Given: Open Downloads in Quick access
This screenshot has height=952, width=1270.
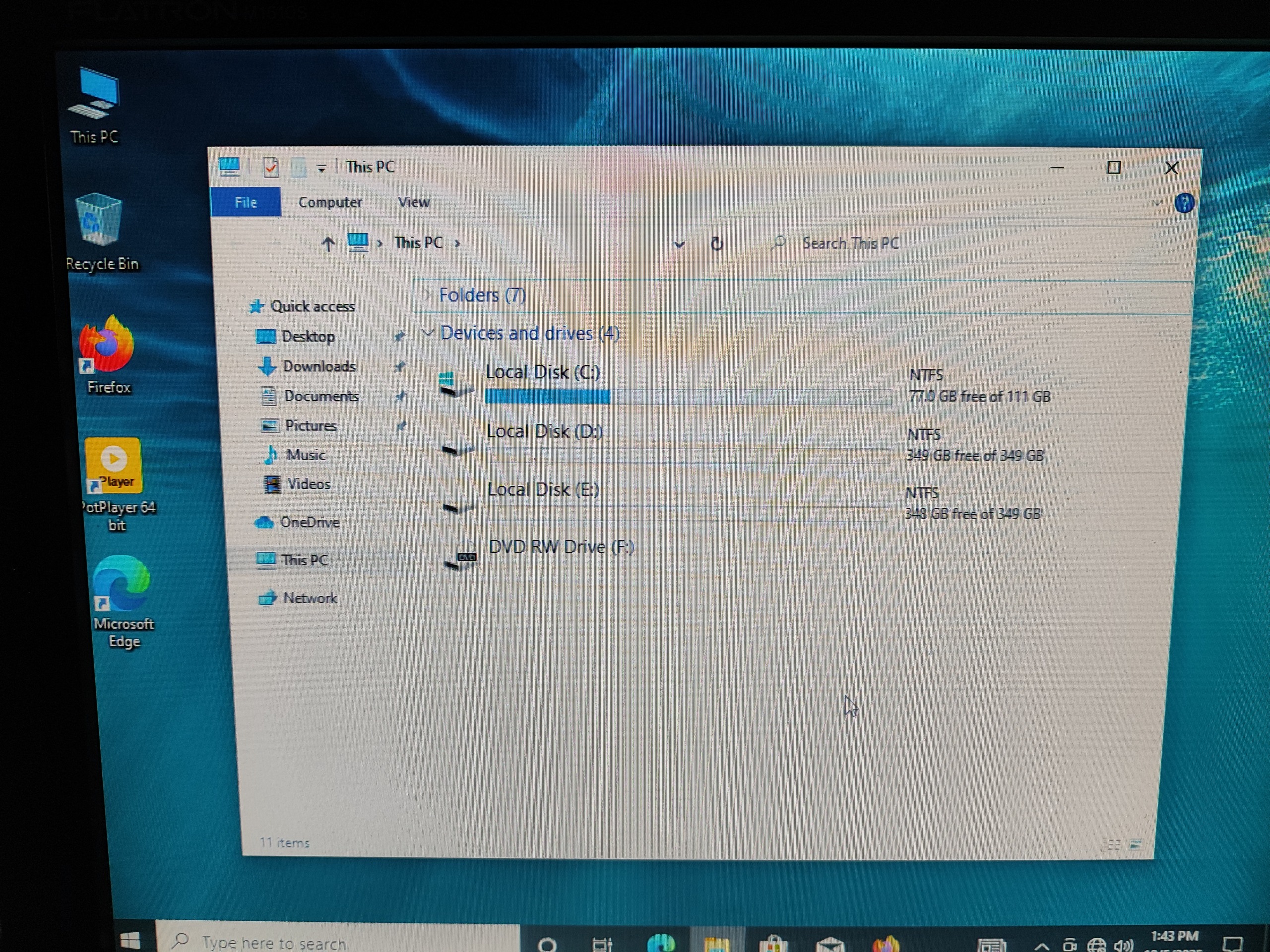Looking at the screenshot, I should tap(318, 367).
